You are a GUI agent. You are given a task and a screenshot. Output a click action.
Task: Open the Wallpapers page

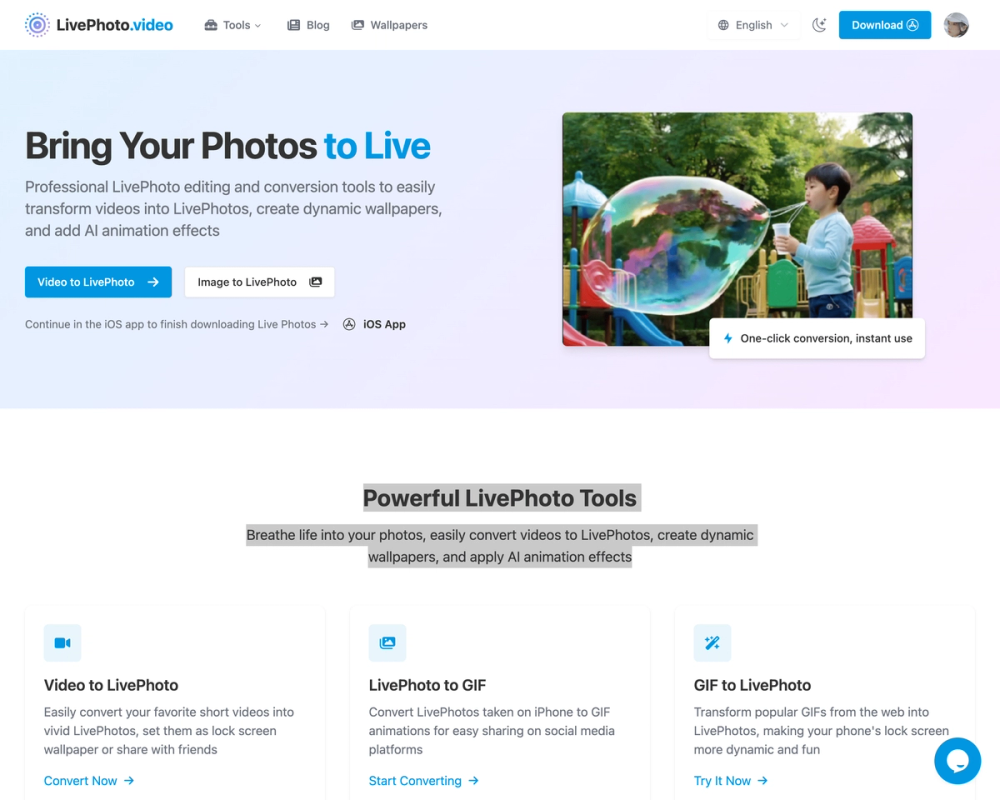389,25
